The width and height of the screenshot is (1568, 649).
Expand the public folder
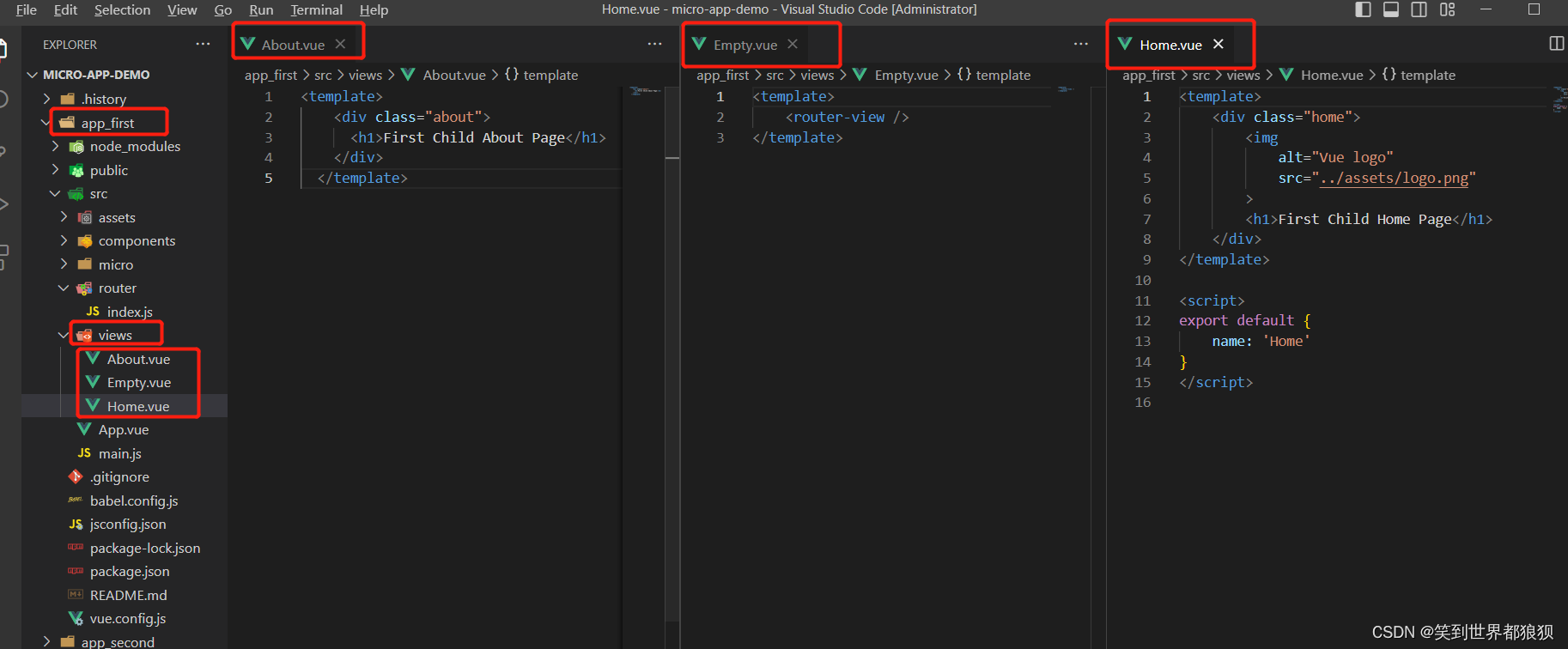point(56,170)
